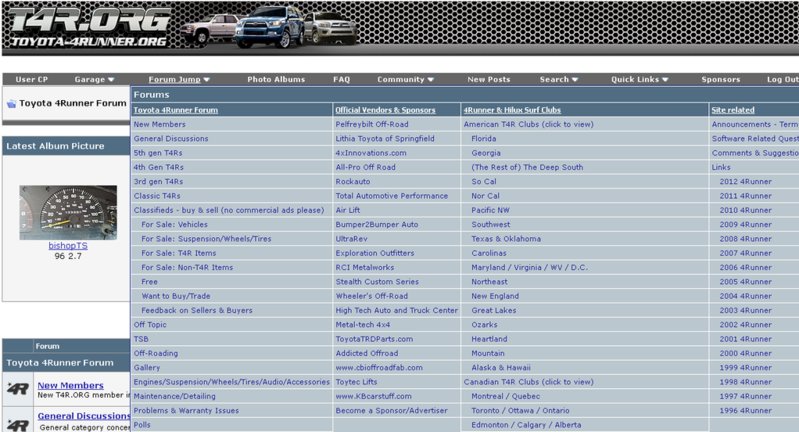Open Total Automotive Performance vendor
Image resolution: width=799 pixels, height=432 pixels.
[392, 196]
